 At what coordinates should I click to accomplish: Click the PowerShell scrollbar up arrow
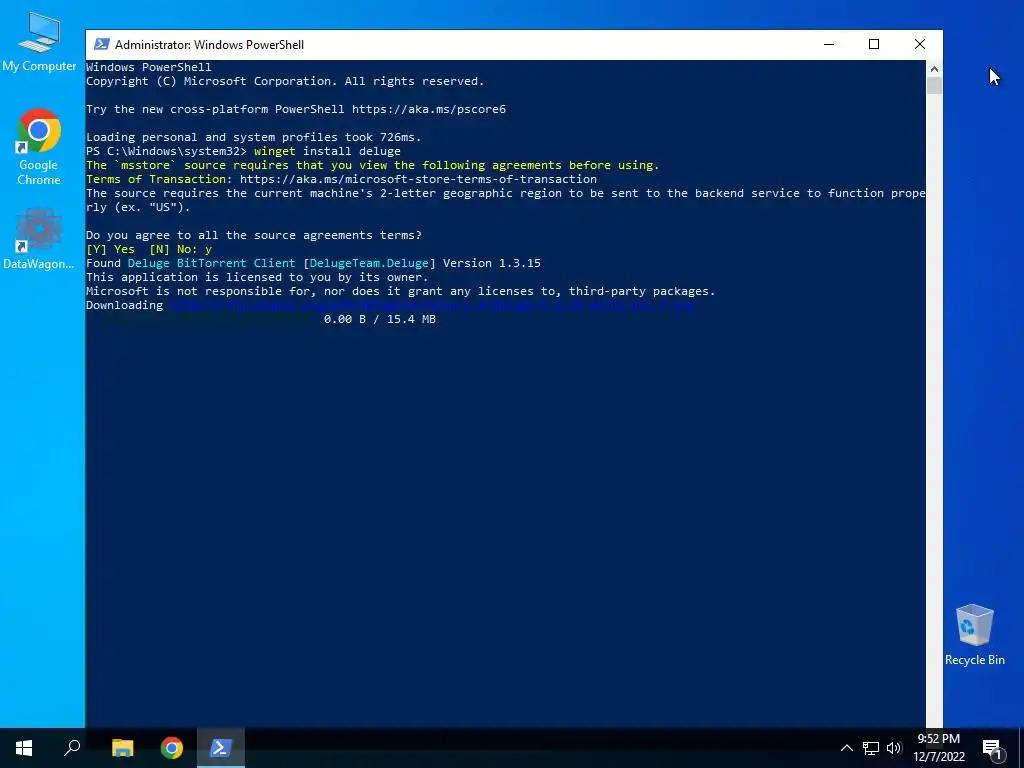click(934, 69)
